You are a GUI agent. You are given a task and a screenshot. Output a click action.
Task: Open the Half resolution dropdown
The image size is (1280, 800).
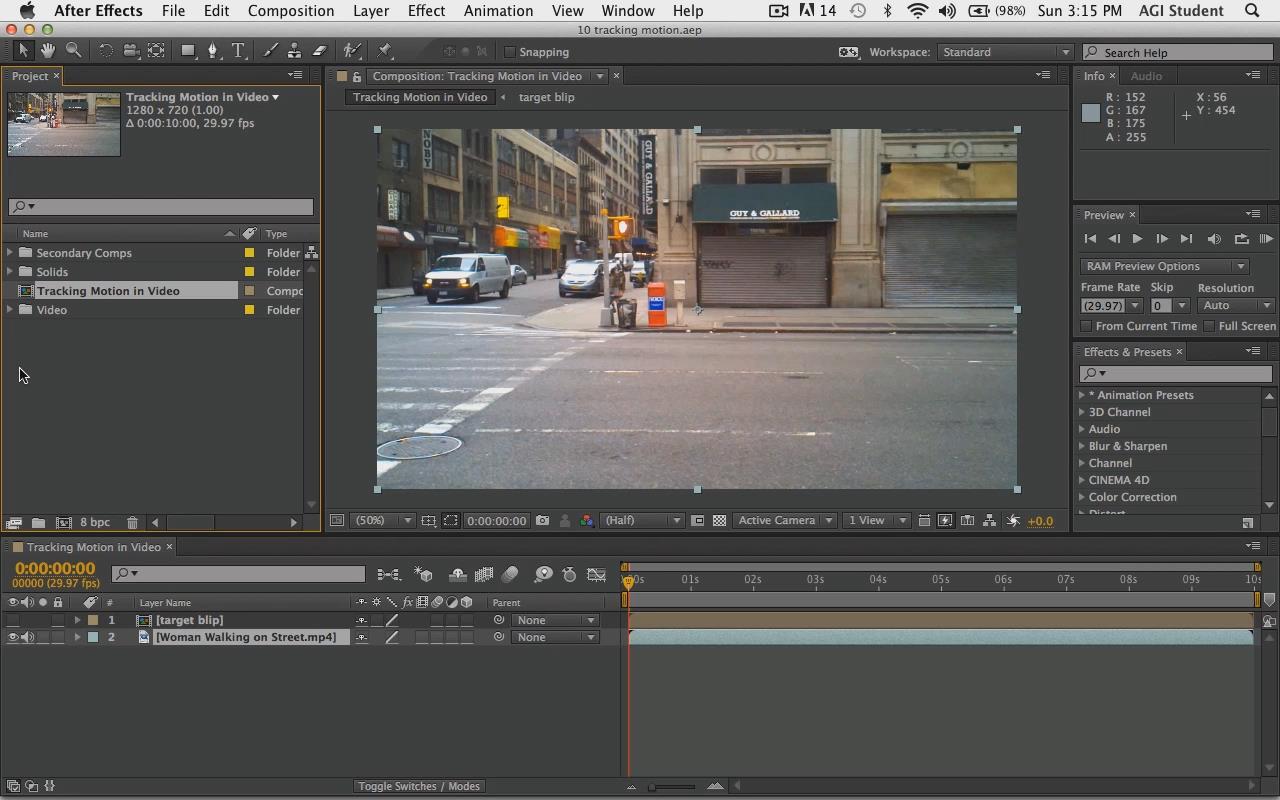coord(644,521)
